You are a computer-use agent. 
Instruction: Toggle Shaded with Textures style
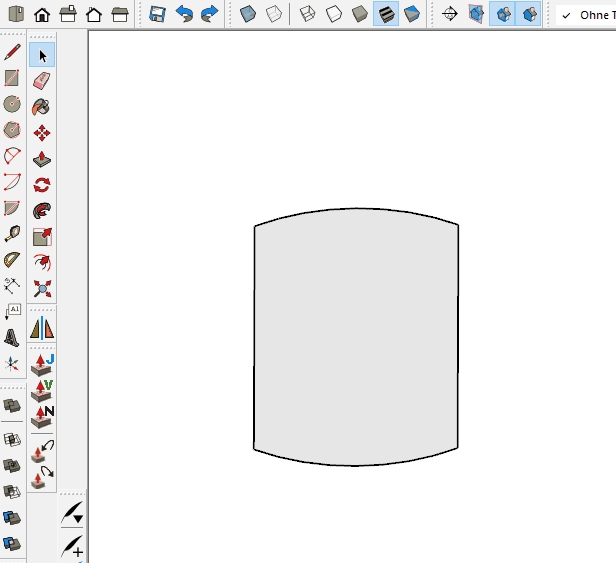click(386, 15)
